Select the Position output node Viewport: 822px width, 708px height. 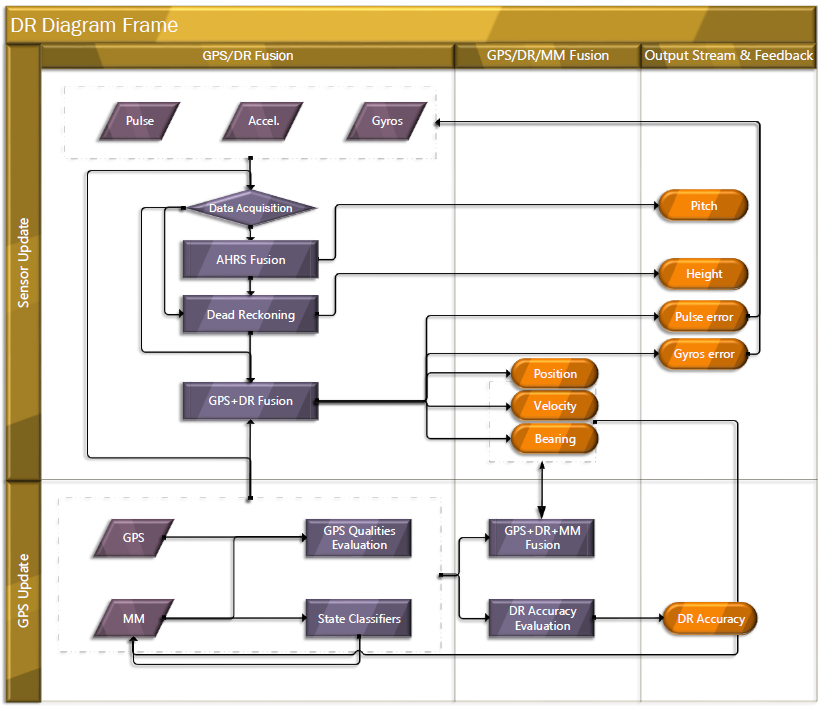pyautogui.click(x=555, y=374)
